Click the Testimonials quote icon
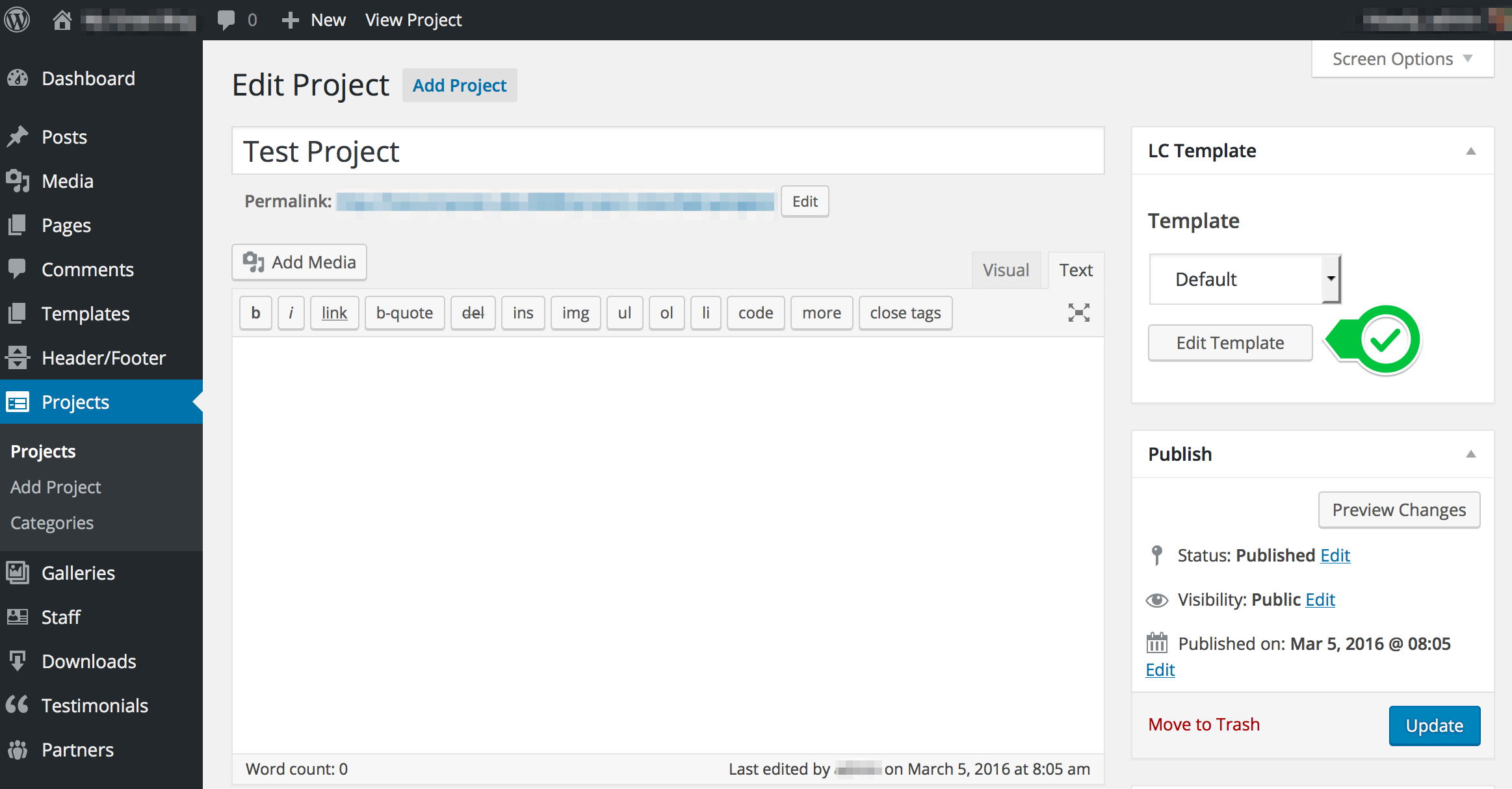 click(18, 705)
